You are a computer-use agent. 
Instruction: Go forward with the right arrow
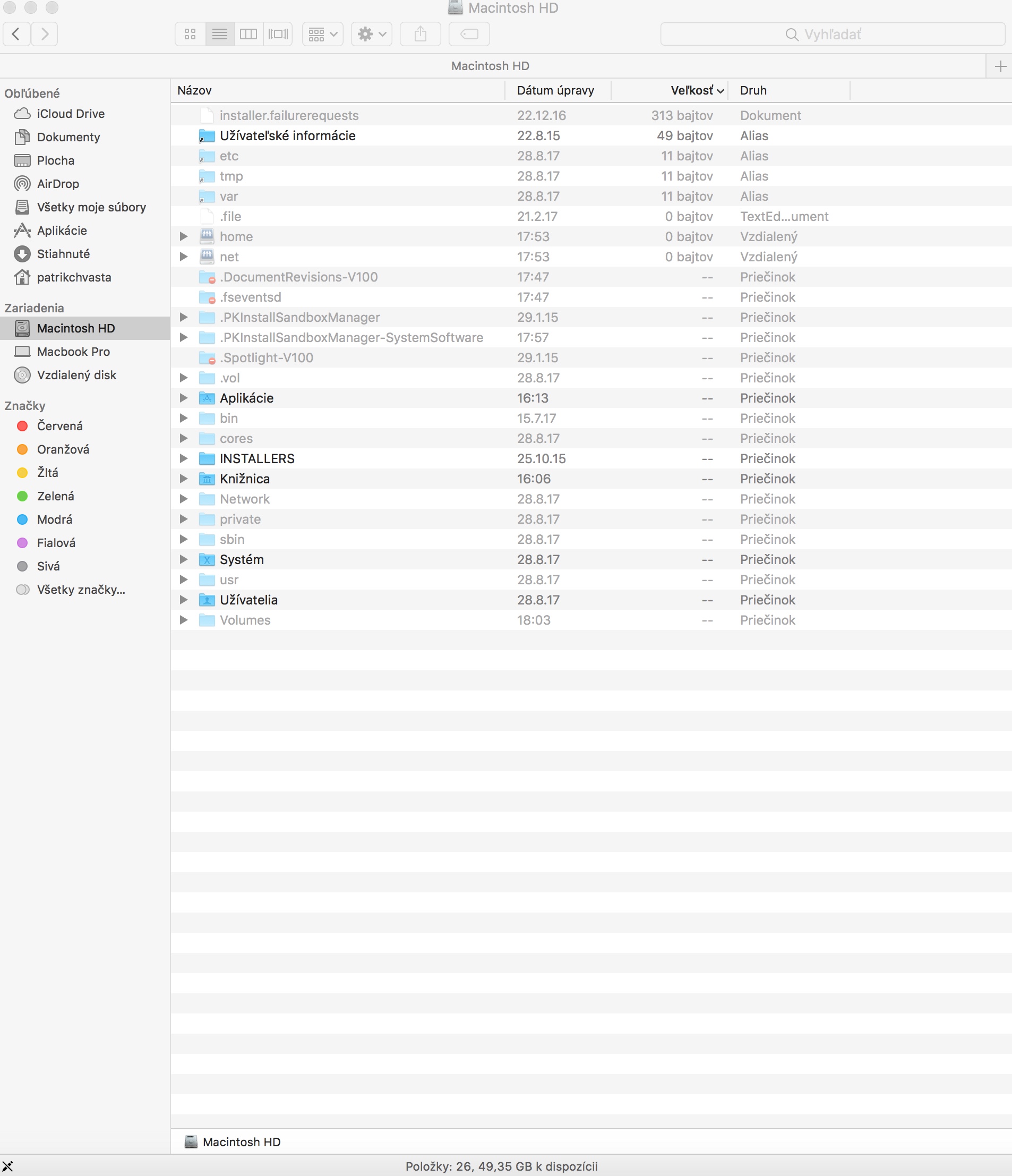tap(44, 34)
